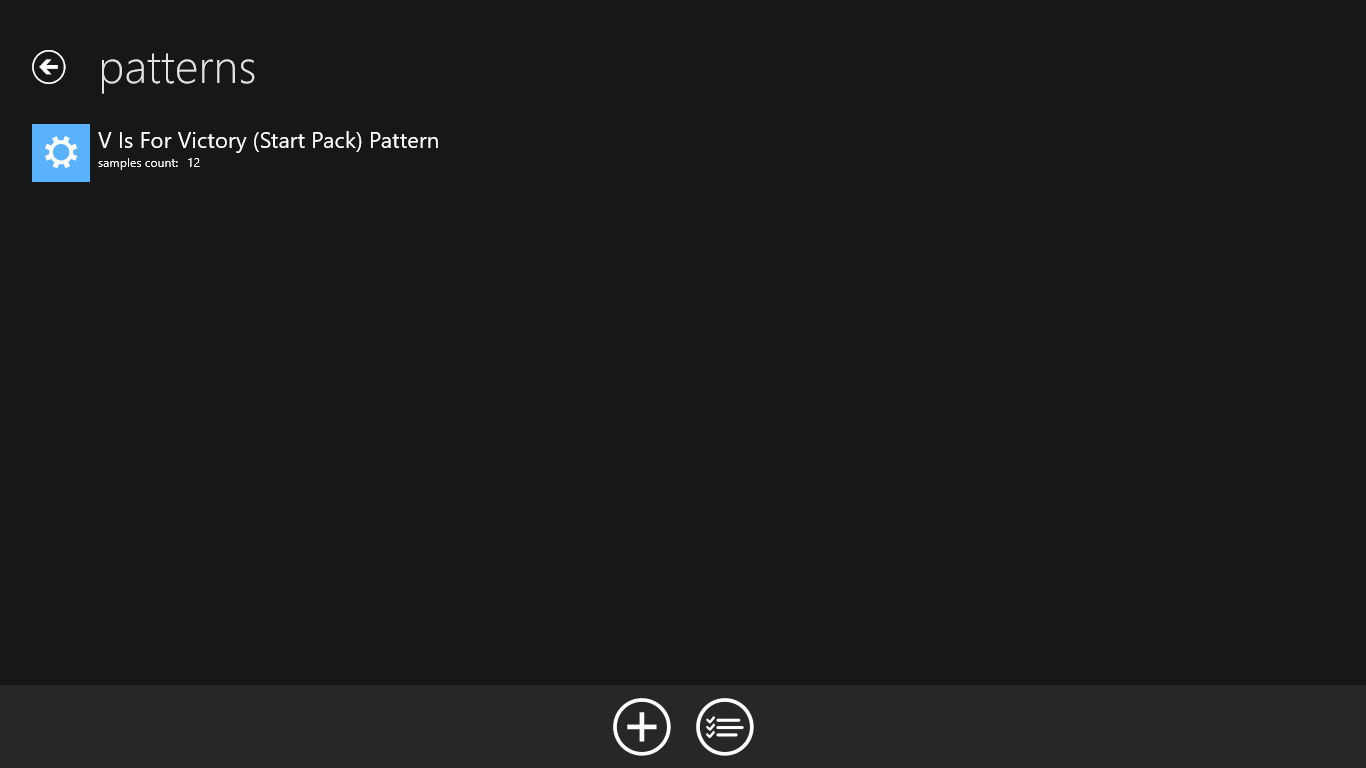This screenshot has width=1366, height=768.
Task: Click the number 12 under pattern name
Action: pos(194,163)
